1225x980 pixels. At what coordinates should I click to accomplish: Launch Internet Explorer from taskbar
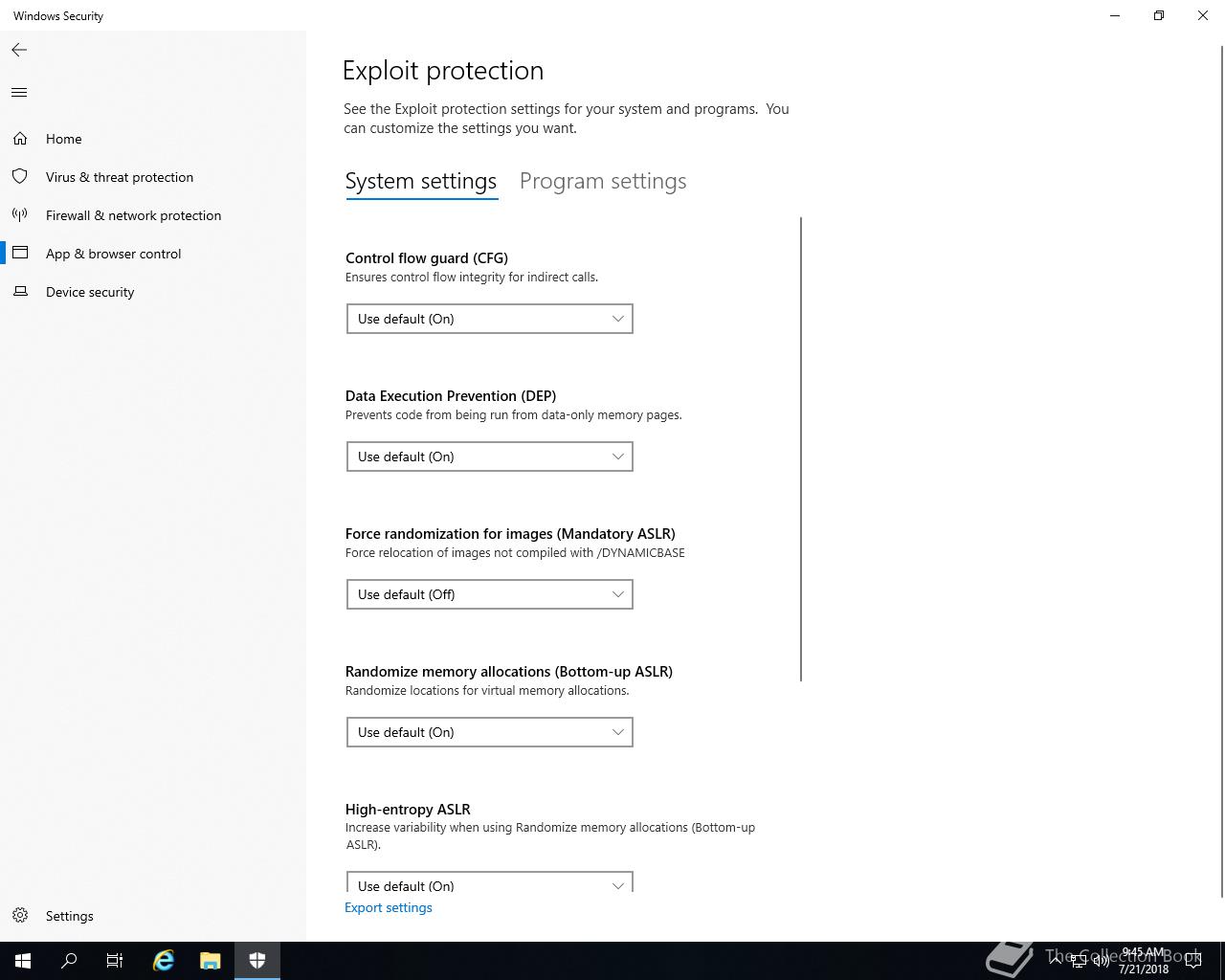click(x=164, y=961)
